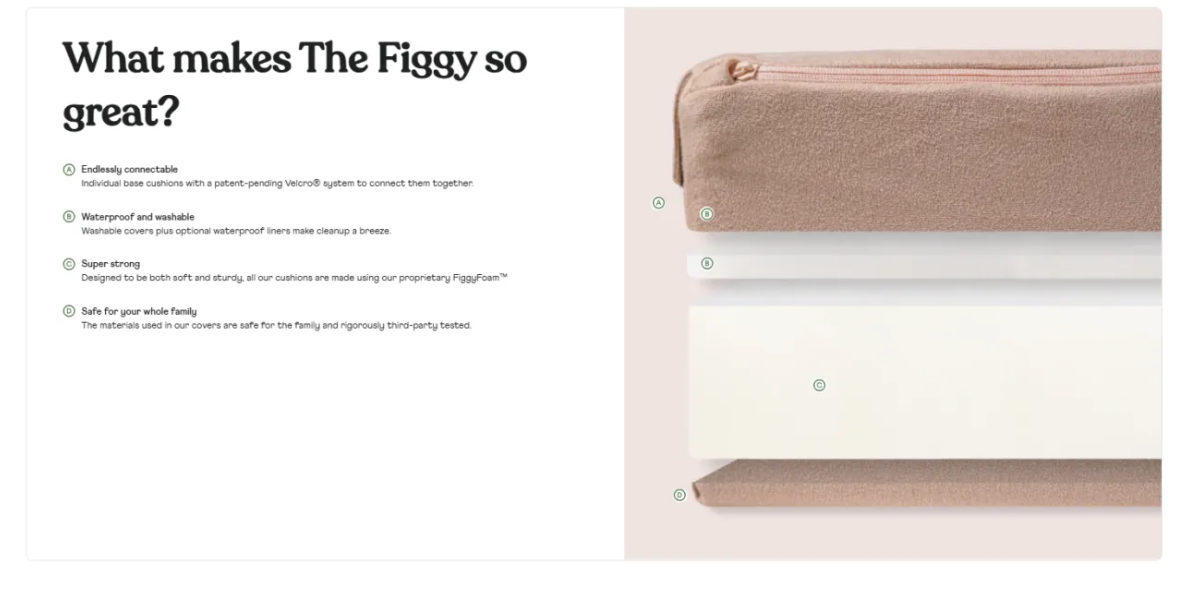Click the proprietary FiggyFoam description text
The height and width of the screenshot is (590, 1192).
pos(294,278)
